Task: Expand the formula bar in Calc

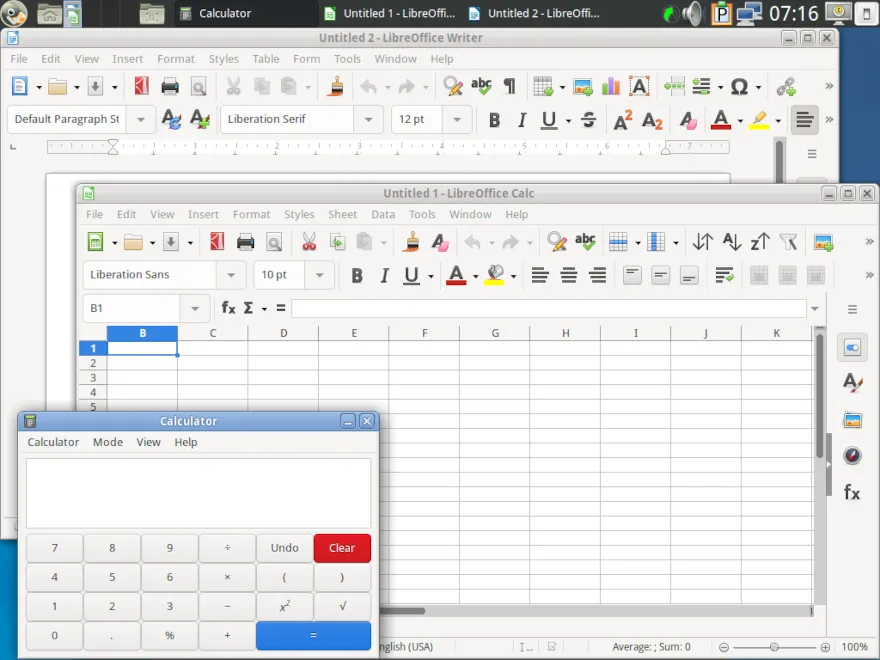Action: tap(814, 308)
